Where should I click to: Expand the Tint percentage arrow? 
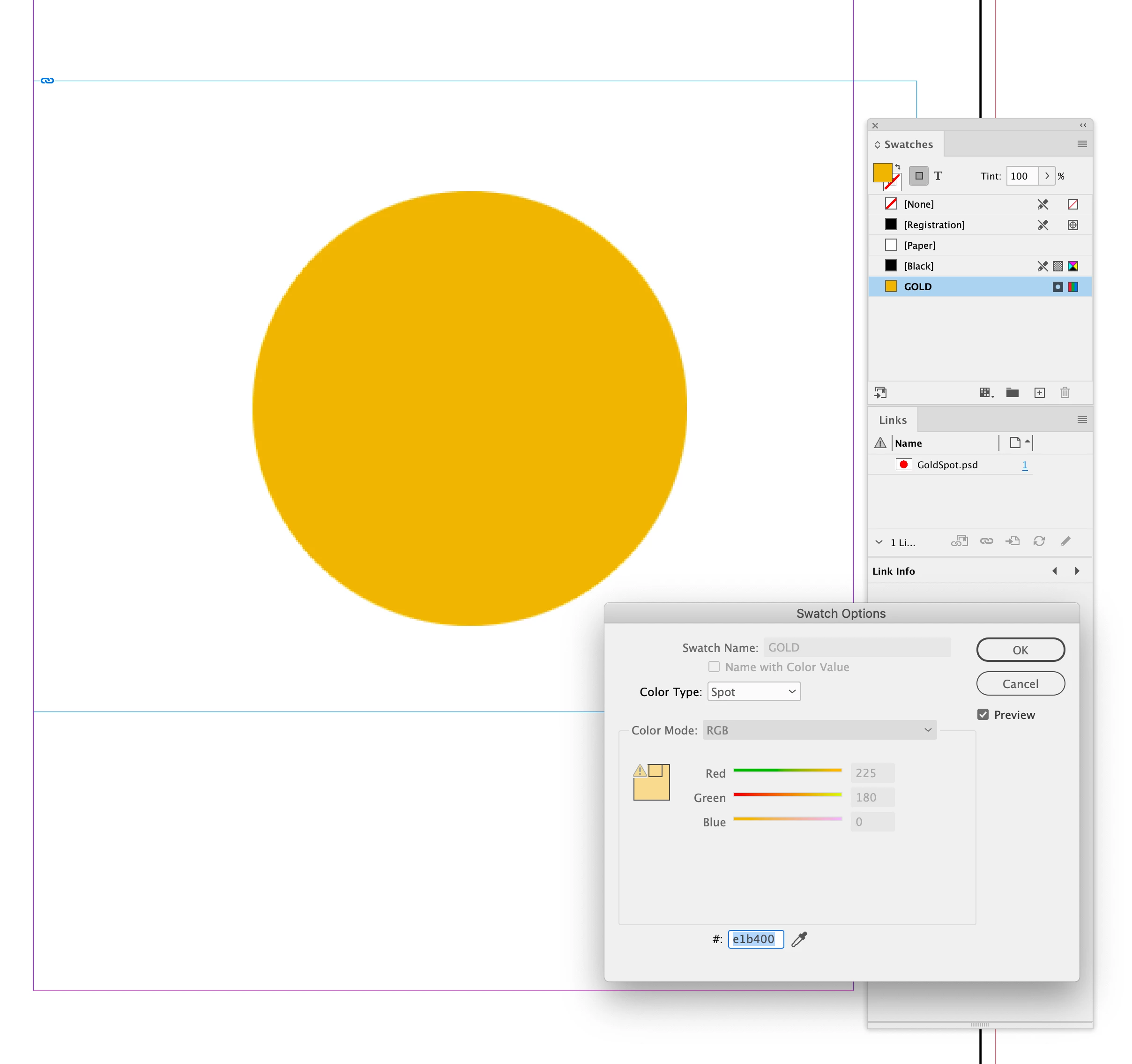(x=1047, y=176)
